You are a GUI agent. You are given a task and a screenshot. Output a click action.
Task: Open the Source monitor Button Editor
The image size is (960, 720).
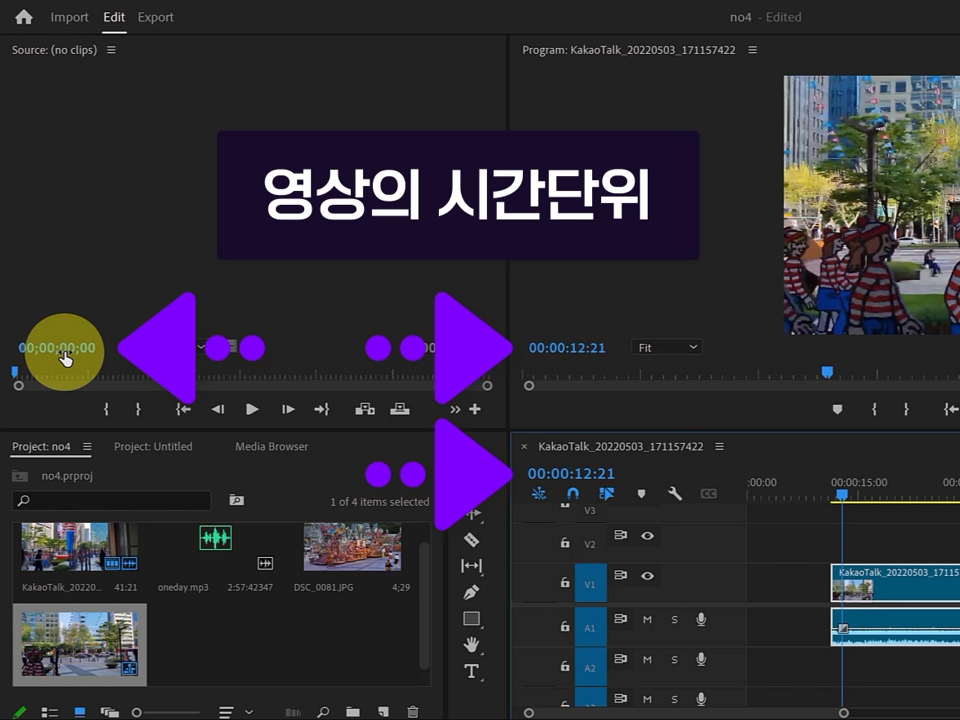coord(475,409)
